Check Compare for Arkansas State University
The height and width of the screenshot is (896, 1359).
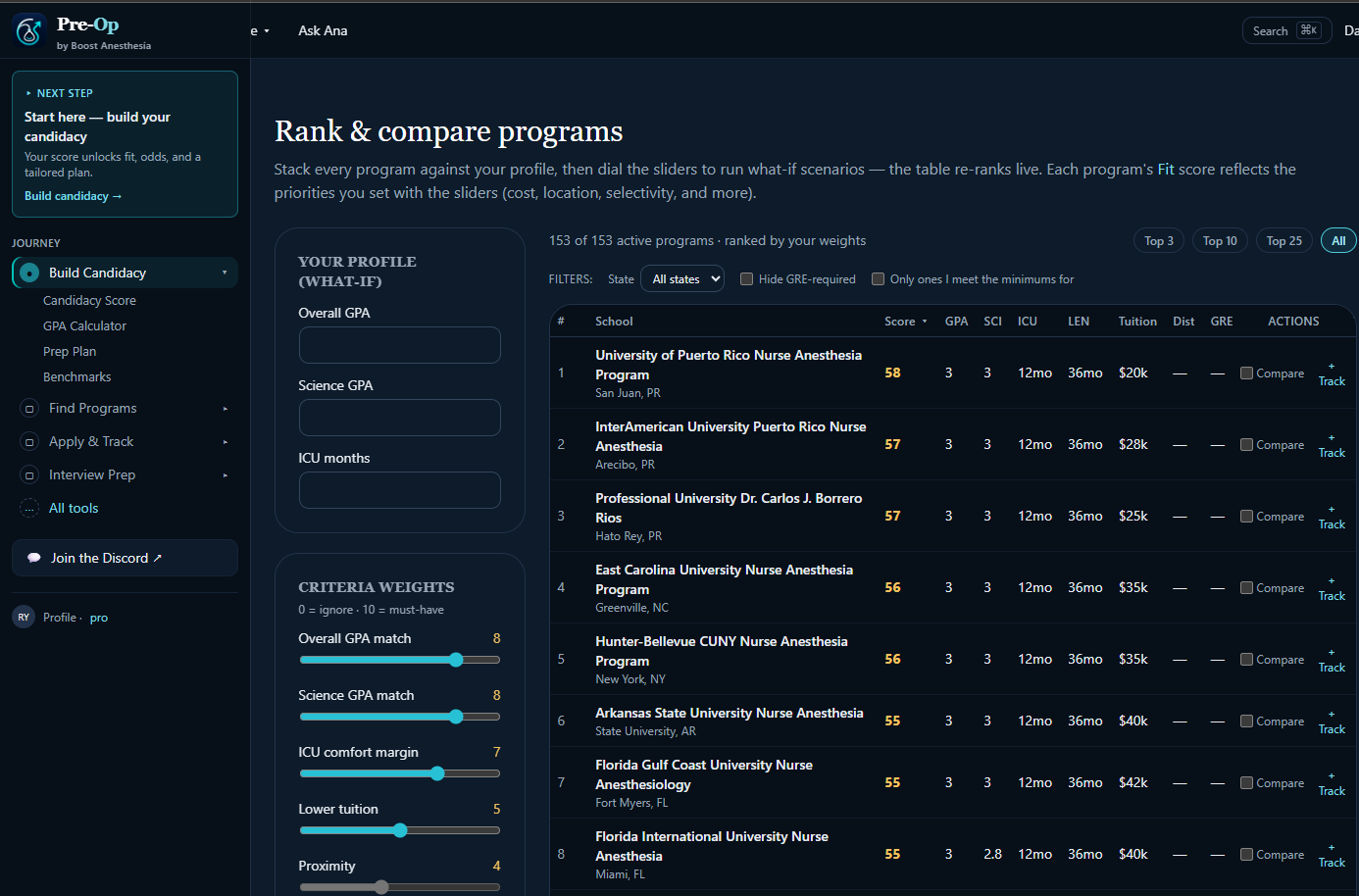1246,722
